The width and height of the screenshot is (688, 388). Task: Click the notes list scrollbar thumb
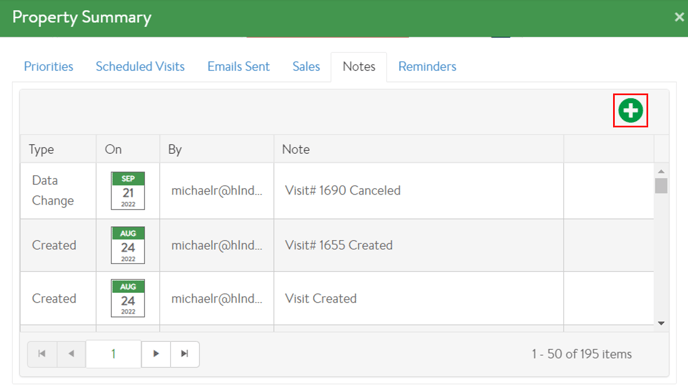pyautogui.click(x=661, y=186)
